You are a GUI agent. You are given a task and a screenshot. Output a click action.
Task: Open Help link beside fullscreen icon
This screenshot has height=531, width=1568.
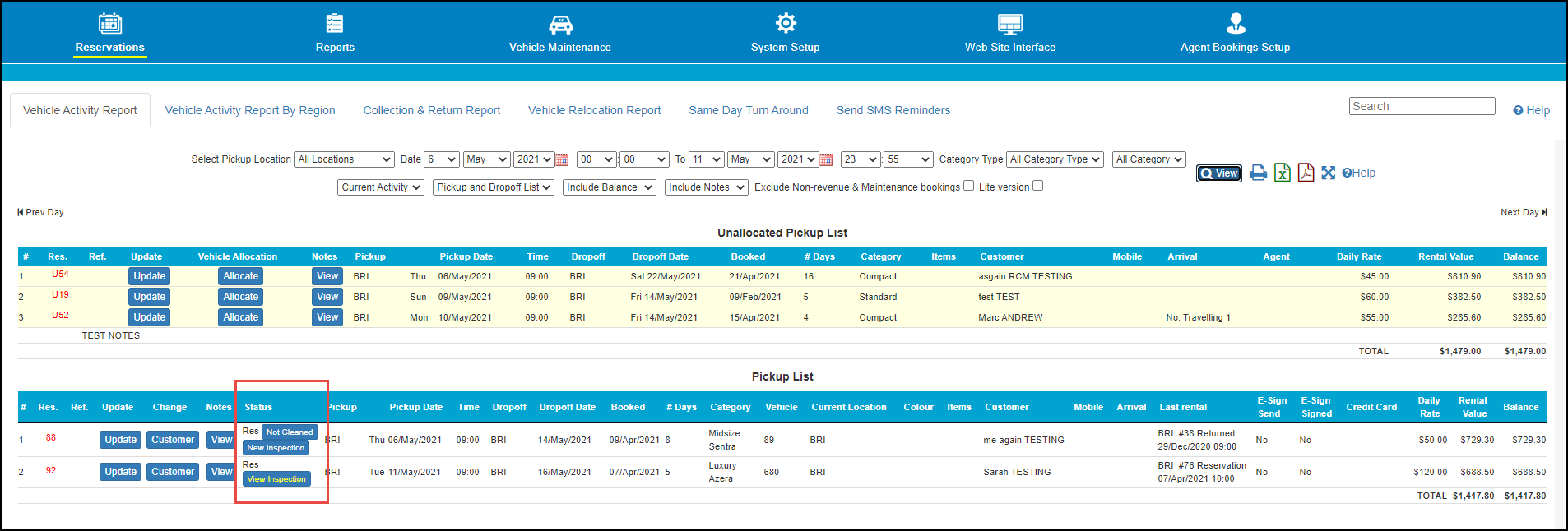1358,173
